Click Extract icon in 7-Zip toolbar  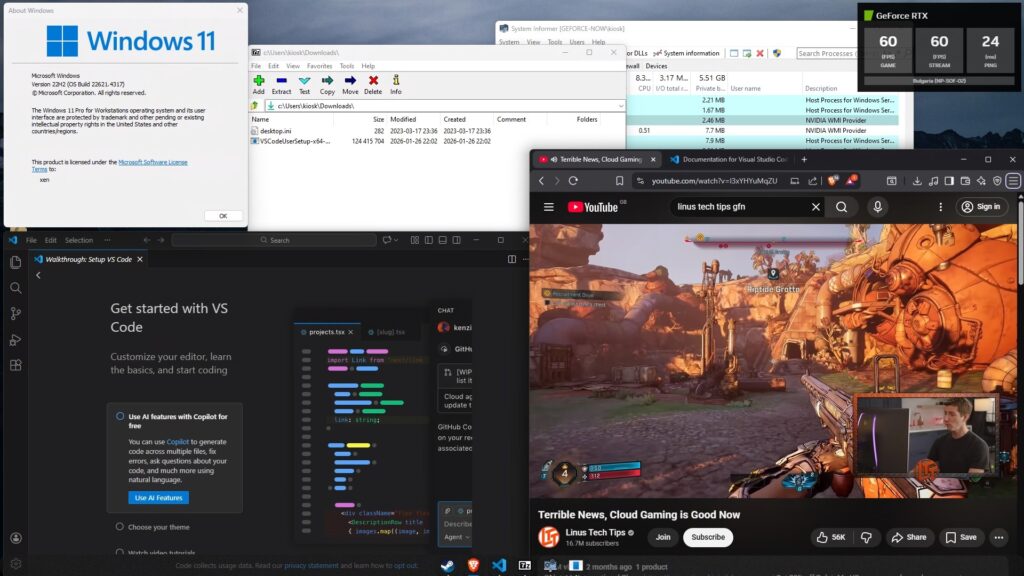[281, 80]
